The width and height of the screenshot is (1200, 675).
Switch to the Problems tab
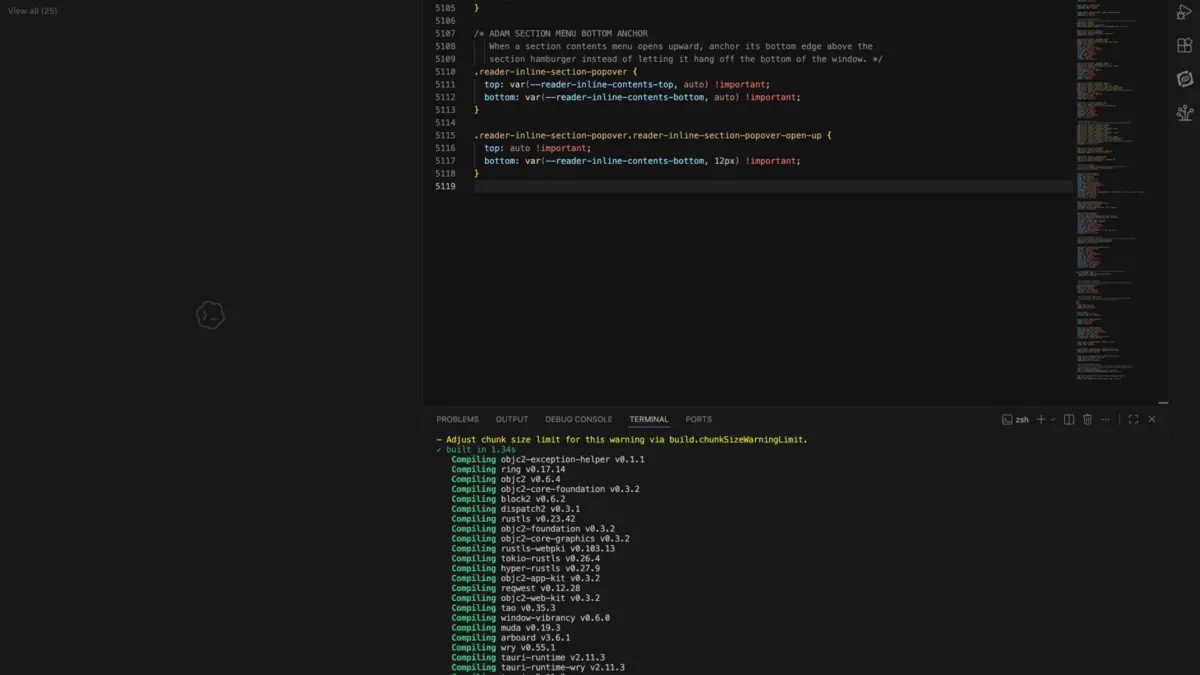click(457, 420)
